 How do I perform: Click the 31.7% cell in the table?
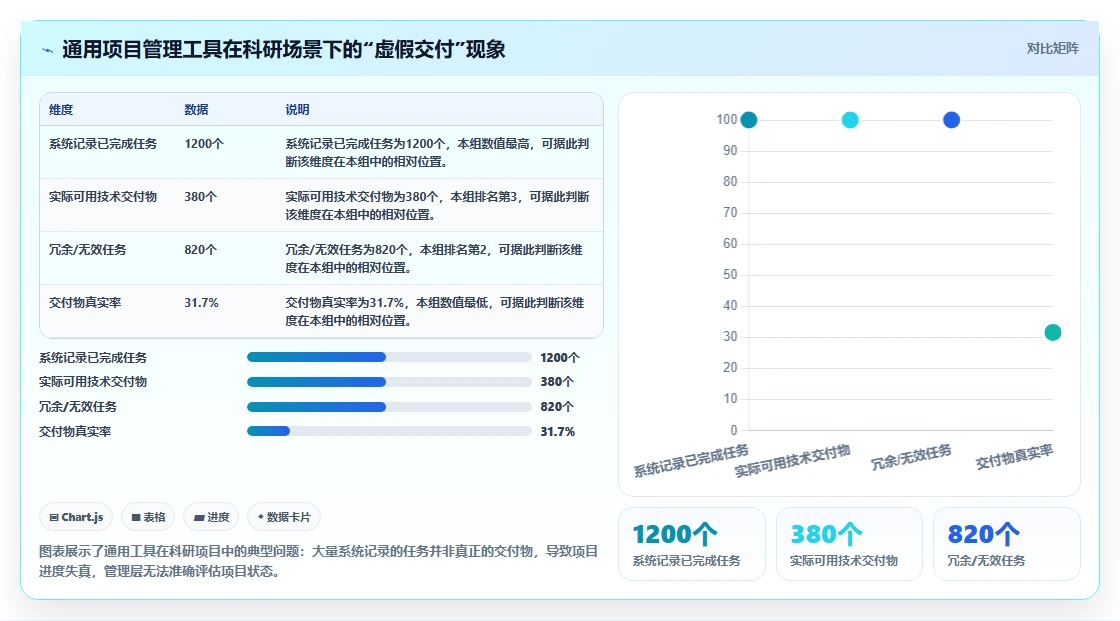[201, 302]
